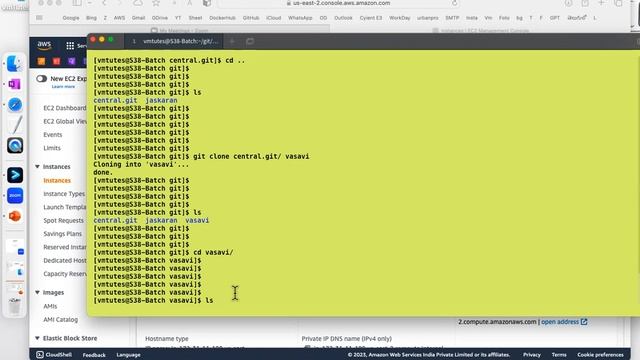The image size is (640, 360).
Task: Click Learn more under New EC2 Experience
Action: [63, 87]
